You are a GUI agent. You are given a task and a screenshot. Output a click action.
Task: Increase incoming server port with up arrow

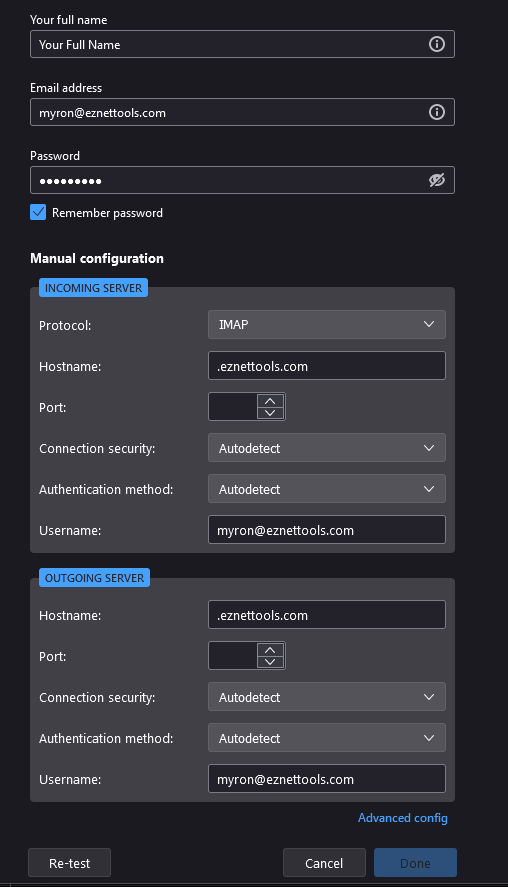coord(270,401)
